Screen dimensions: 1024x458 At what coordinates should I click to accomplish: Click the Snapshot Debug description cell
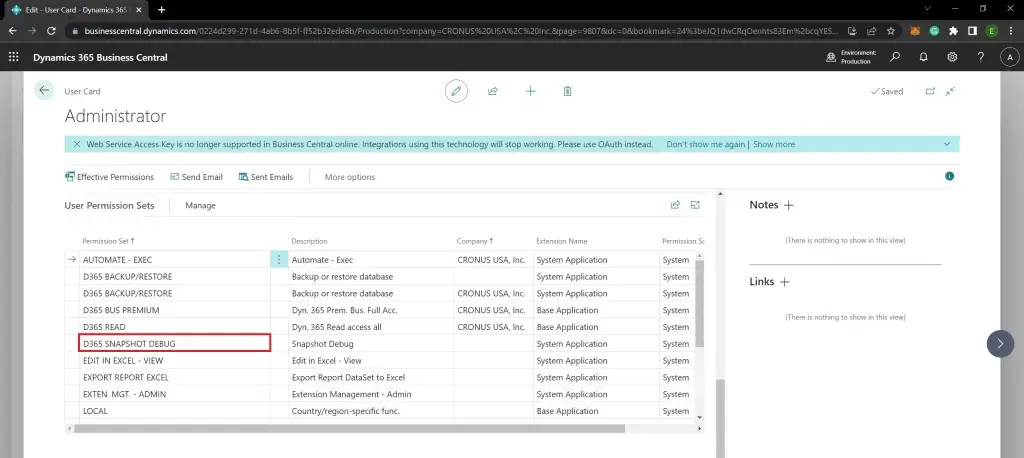click(371, 344)
